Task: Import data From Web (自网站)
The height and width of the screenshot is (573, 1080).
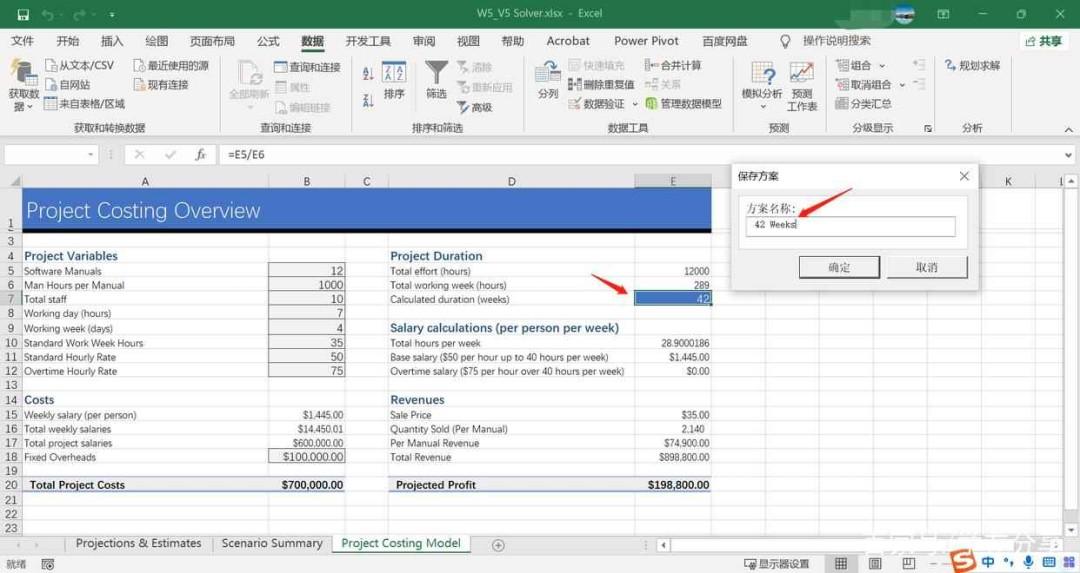Action: 68,85
